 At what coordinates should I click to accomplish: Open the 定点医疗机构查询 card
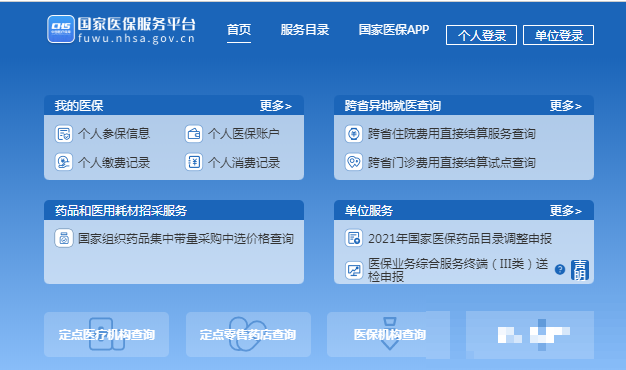click(107, 334)
